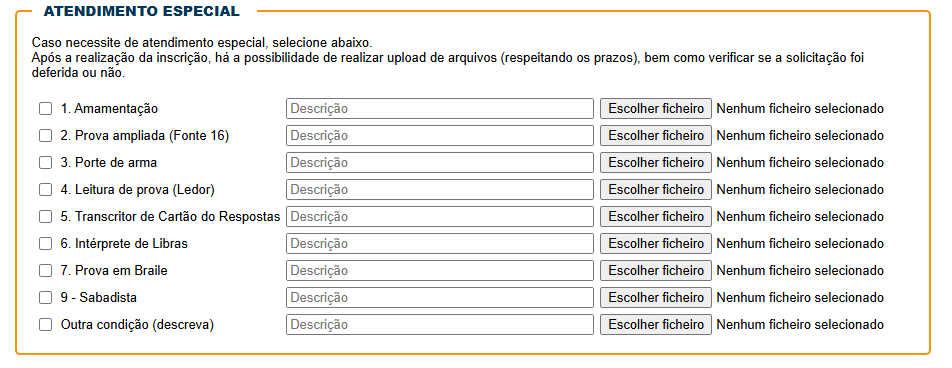
Task: Click the Descrição field for Amamentação
Action: [440, 109]
